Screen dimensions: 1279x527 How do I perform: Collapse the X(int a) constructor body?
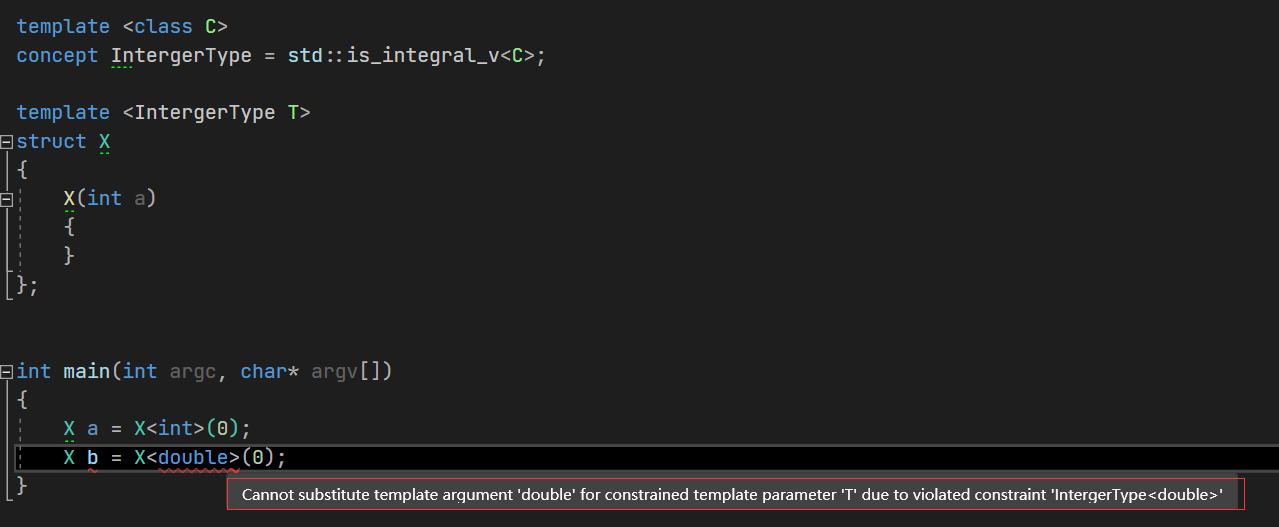[7, 199]
